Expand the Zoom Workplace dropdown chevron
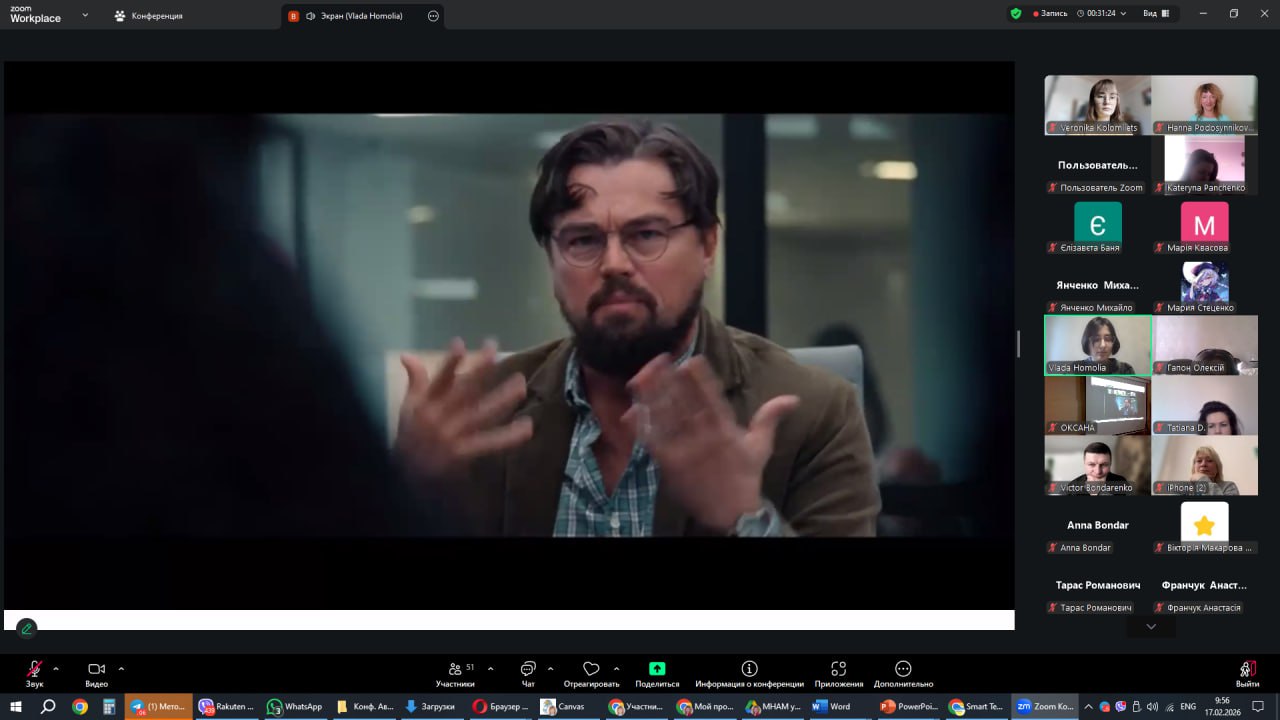The image size is (1280, 720). tap(85, 15)
